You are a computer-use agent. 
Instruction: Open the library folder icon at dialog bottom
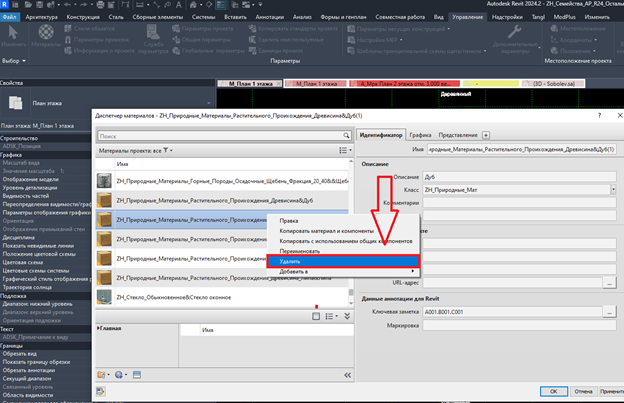101,375
